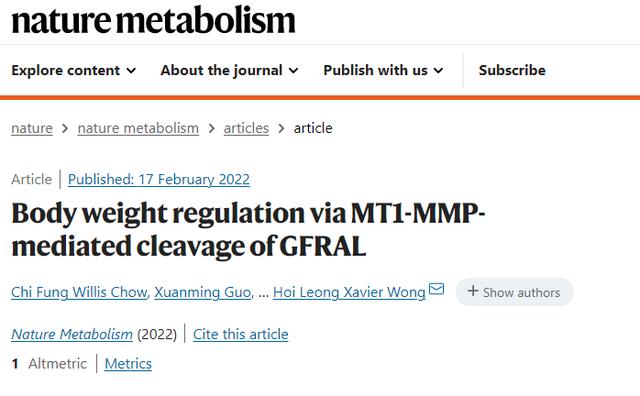This screenshot has height=396, width=640.
Task: Go to the articles breadcrumb link
Action: (x=246, y=128)
